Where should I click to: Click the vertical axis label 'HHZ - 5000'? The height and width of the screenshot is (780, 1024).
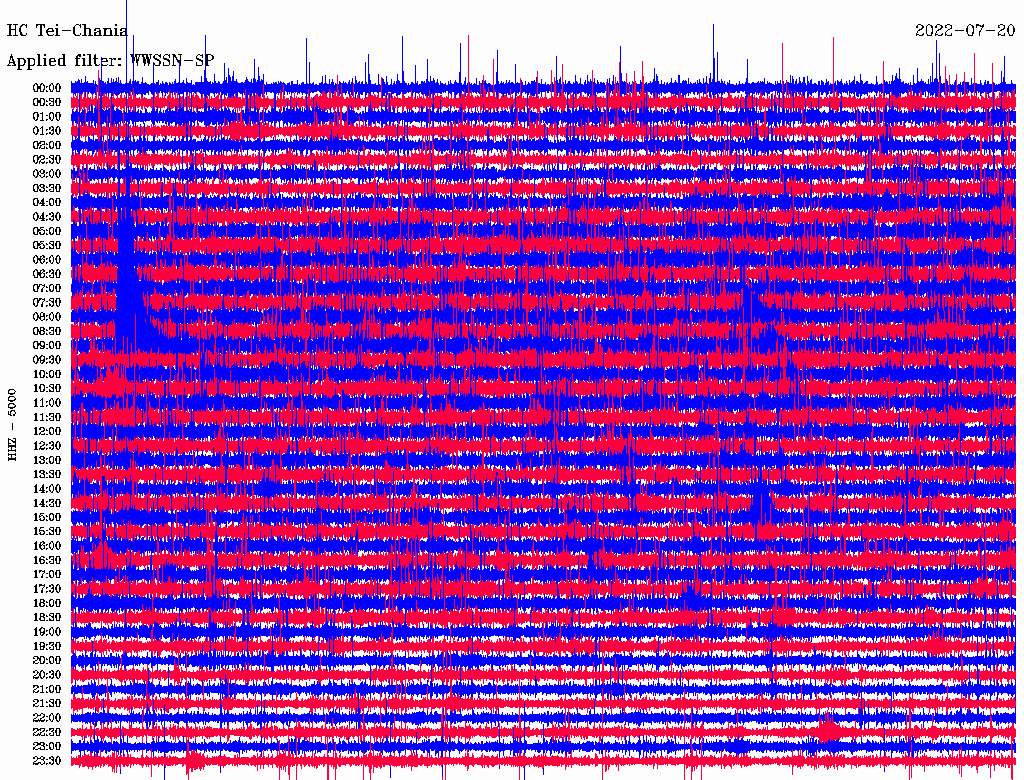[x=12, y=425]
